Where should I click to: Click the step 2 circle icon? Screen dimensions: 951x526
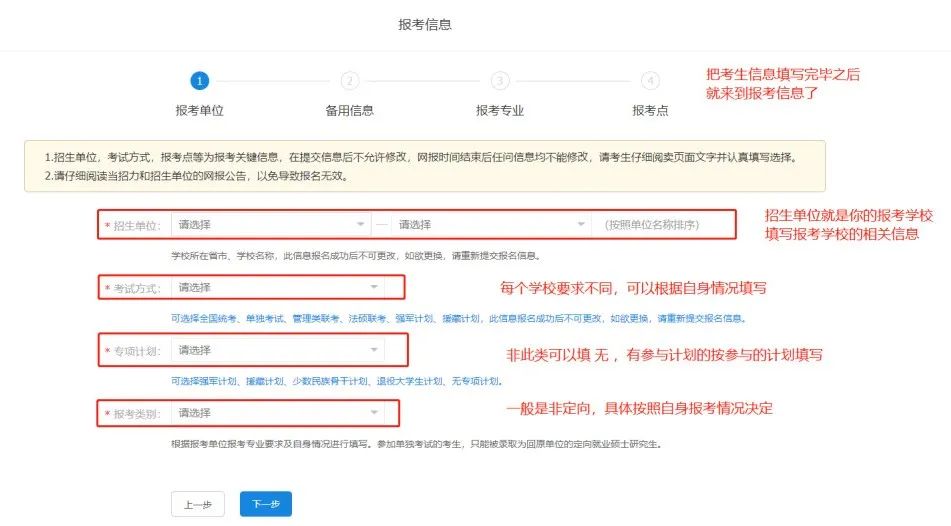click(x=350, y=81)
